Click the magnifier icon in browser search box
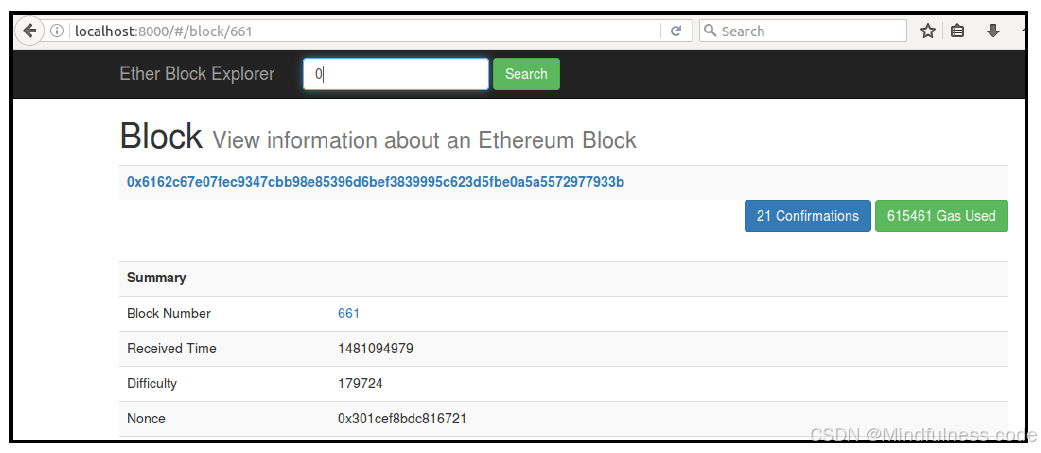This screenshot has height=453, width=1041. 710,31
